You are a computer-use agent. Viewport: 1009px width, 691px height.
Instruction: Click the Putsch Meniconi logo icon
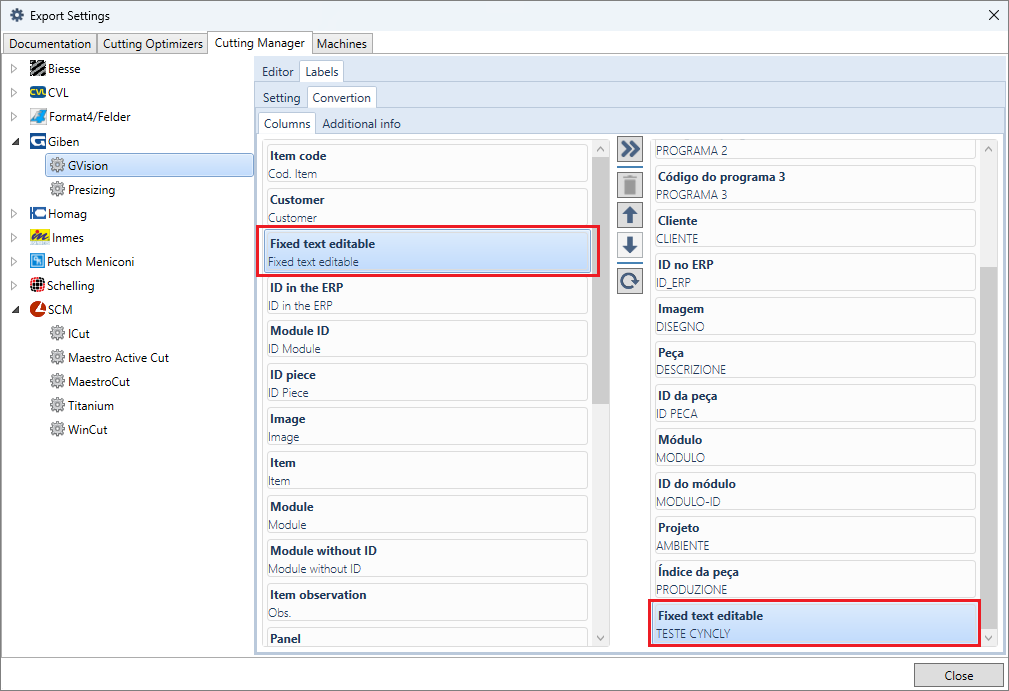coord(37,261)
